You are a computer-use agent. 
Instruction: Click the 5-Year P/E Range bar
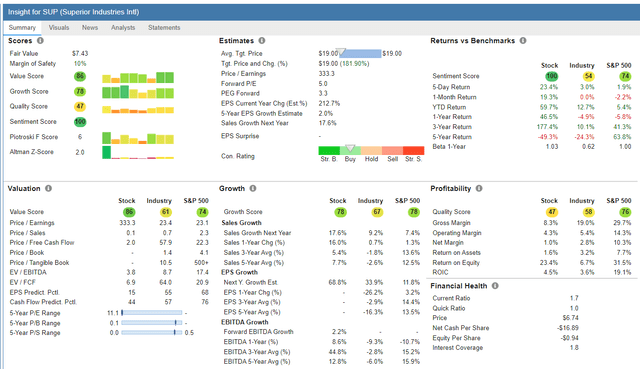[x=152, y=313]
